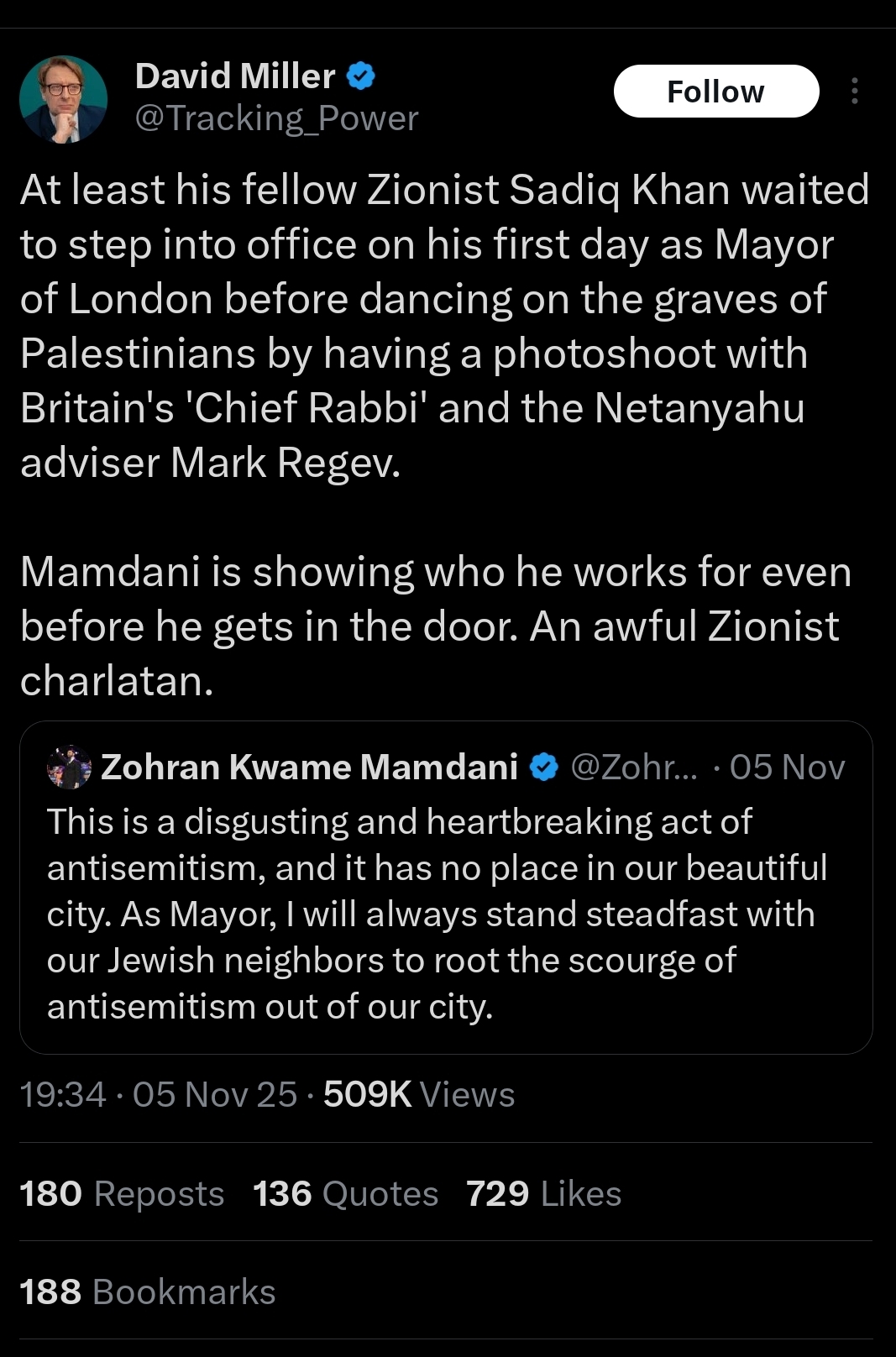
Task: Open Zohran Kwame Mamdani's small avatar
Action: [69, 767]
